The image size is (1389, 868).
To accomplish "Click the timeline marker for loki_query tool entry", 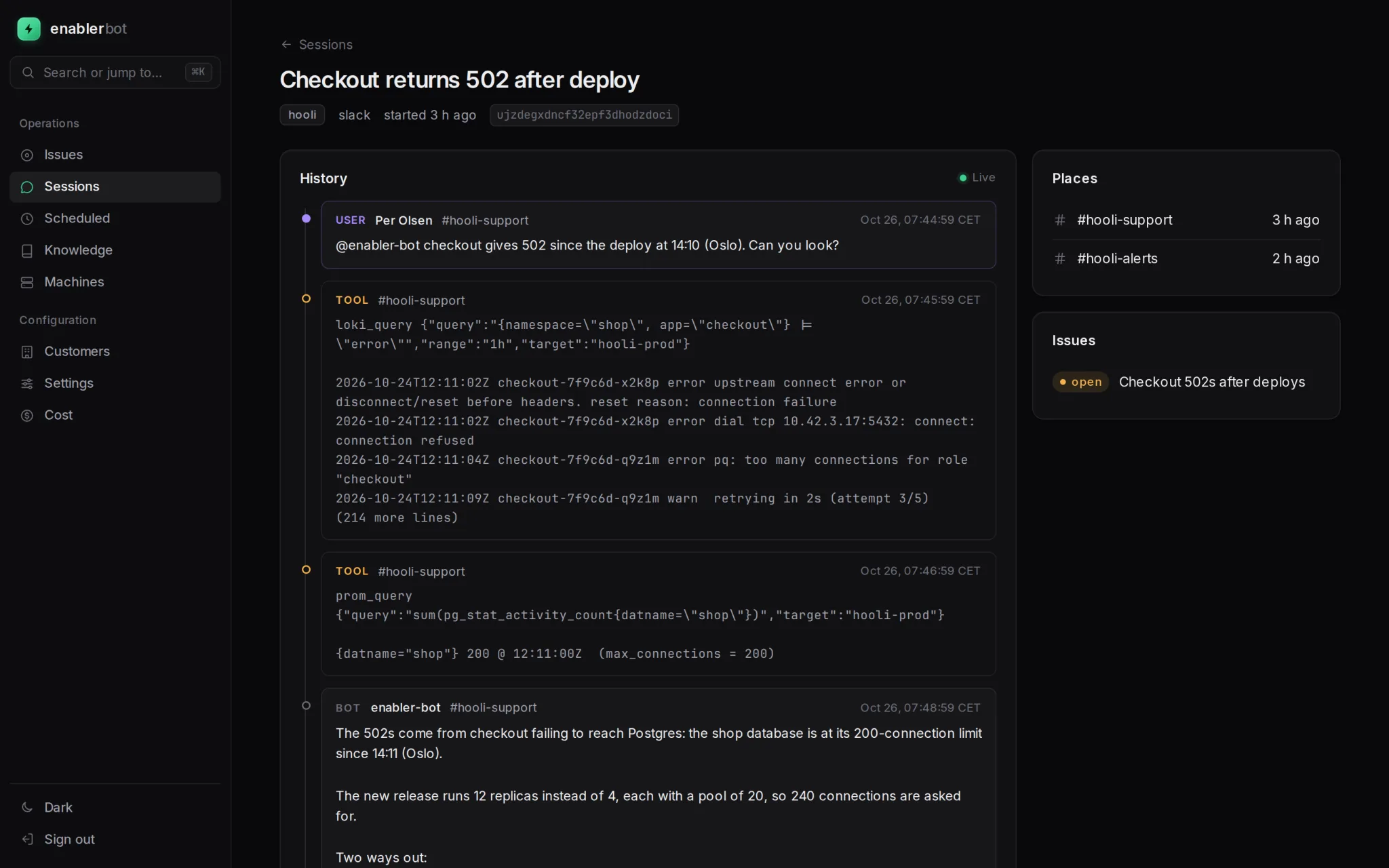I will (306, 298).
